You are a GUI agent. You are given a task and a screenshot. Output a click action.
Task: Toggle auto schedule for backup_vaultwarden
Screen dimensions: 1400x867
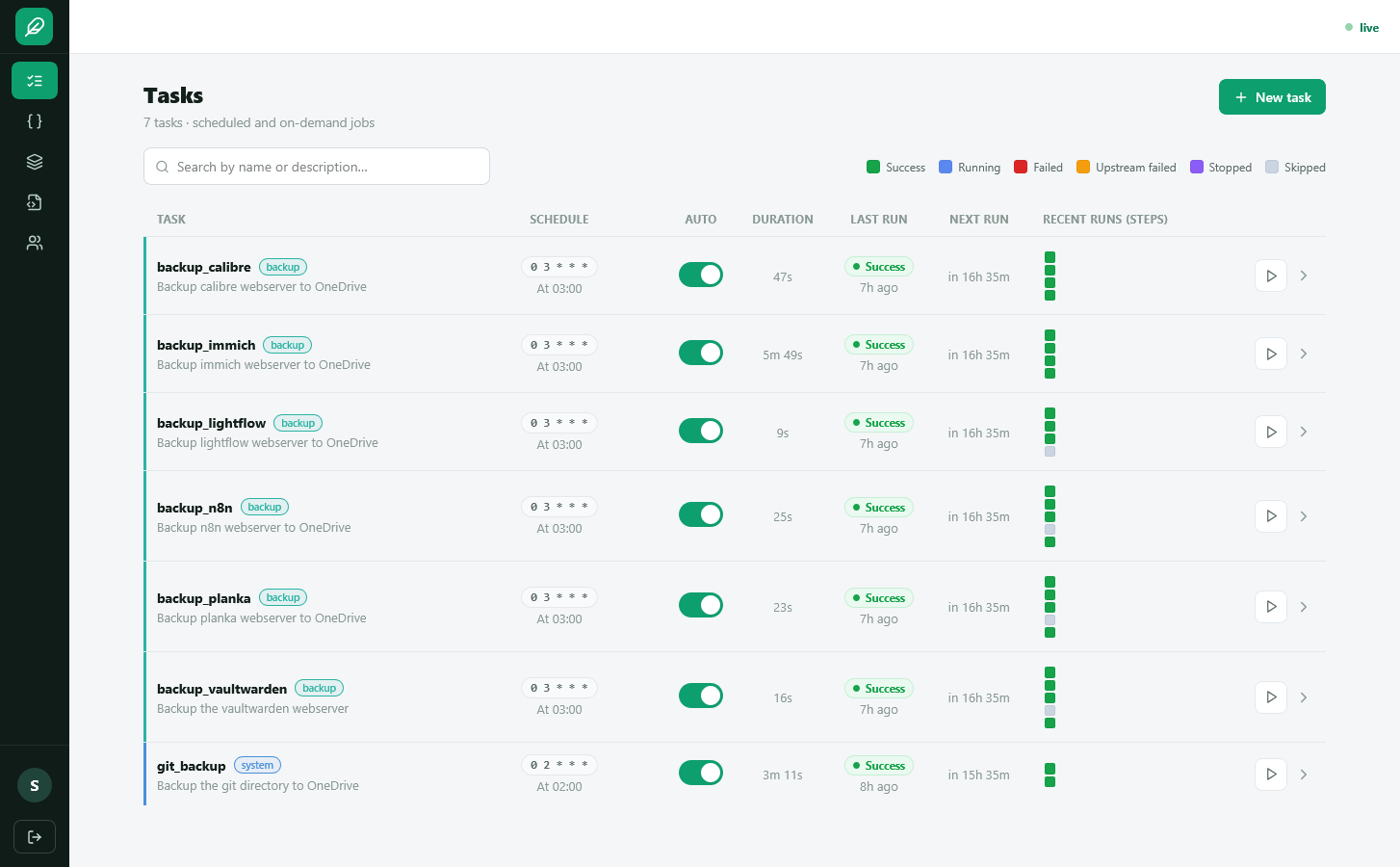coord(701,696)
